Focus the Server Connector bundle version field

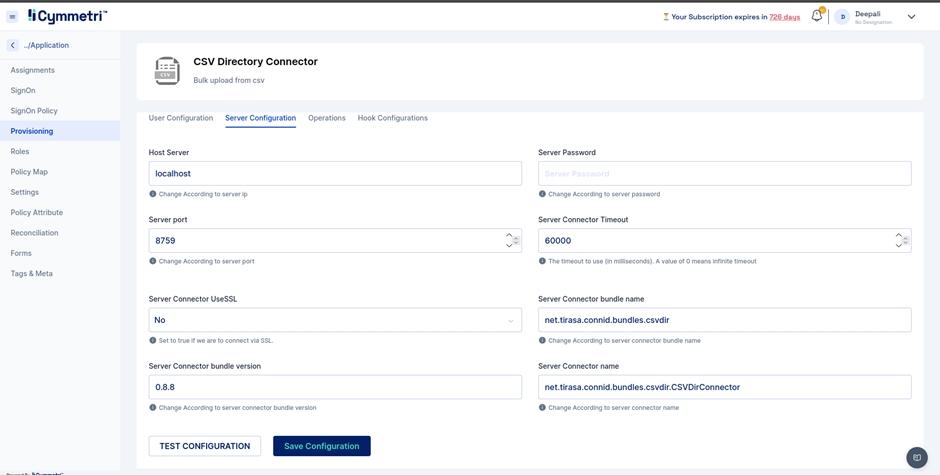335,387
